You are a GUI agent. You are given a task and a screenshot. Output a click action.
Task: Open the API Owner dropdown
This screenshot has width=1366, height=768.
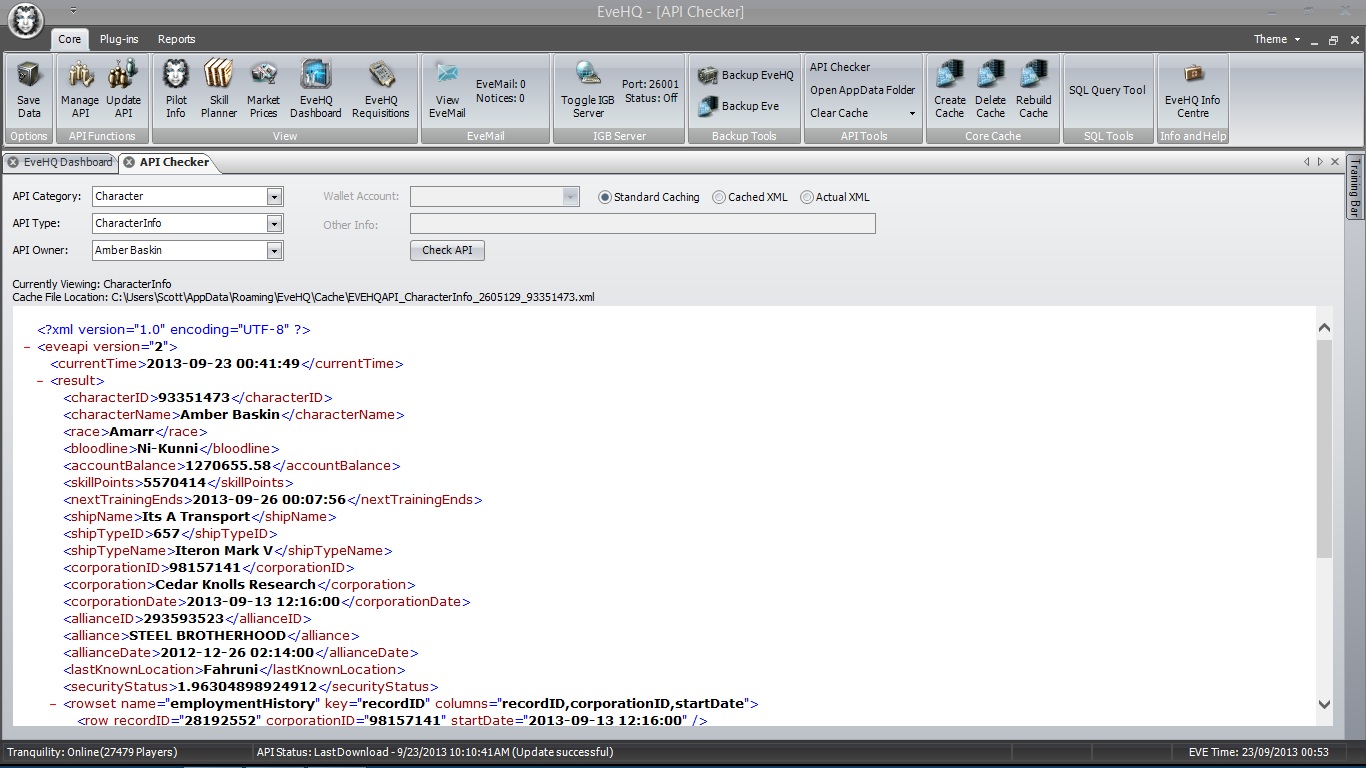(274, 251)
